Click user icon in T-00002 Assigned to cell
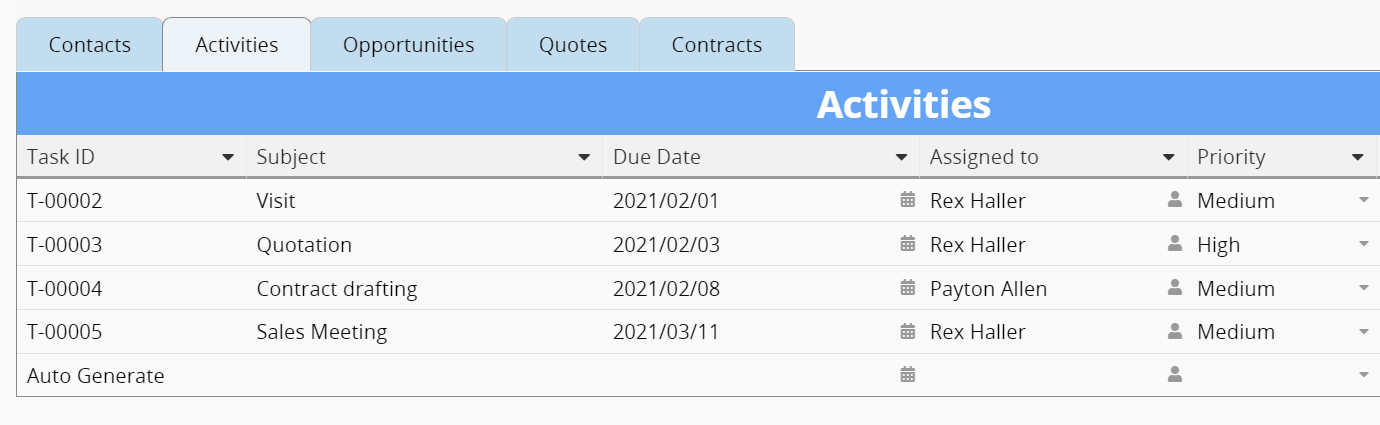This screenshot has width=1380, height=425. (1175, 200)
